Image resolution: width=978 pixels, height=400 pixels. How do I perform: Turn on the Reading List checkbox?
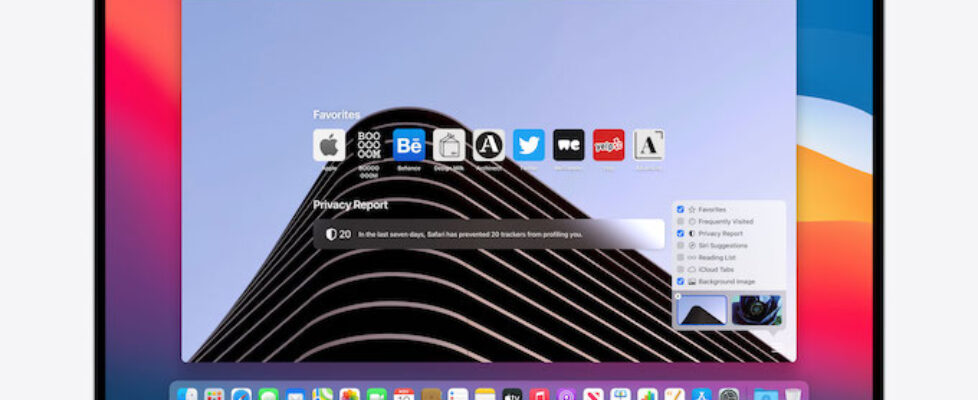coord(681,258)
